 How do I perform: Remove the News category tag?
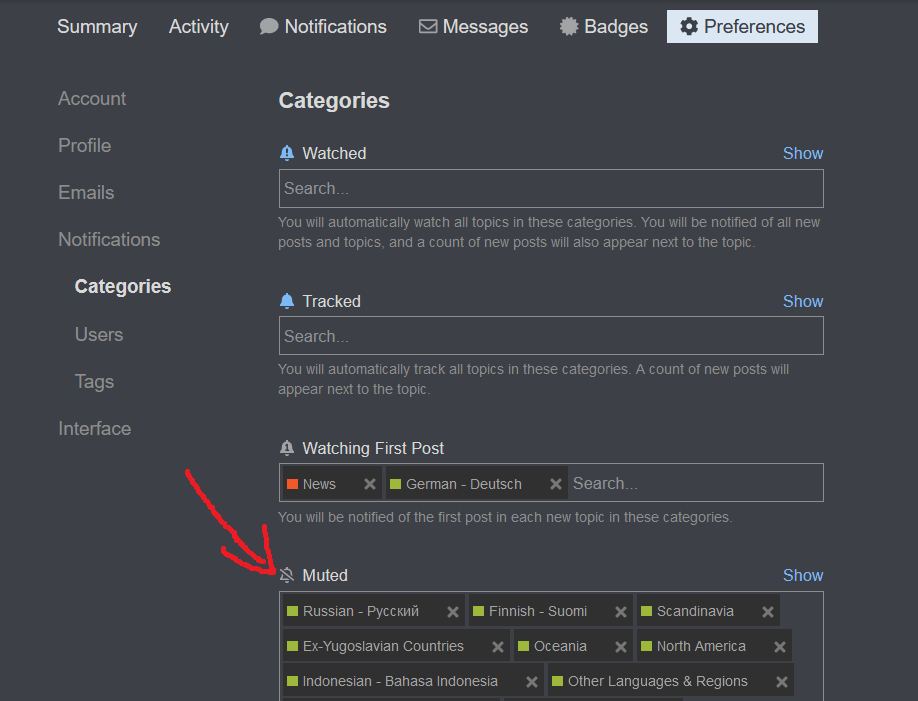pyautogui.click(x=369, y=484)
